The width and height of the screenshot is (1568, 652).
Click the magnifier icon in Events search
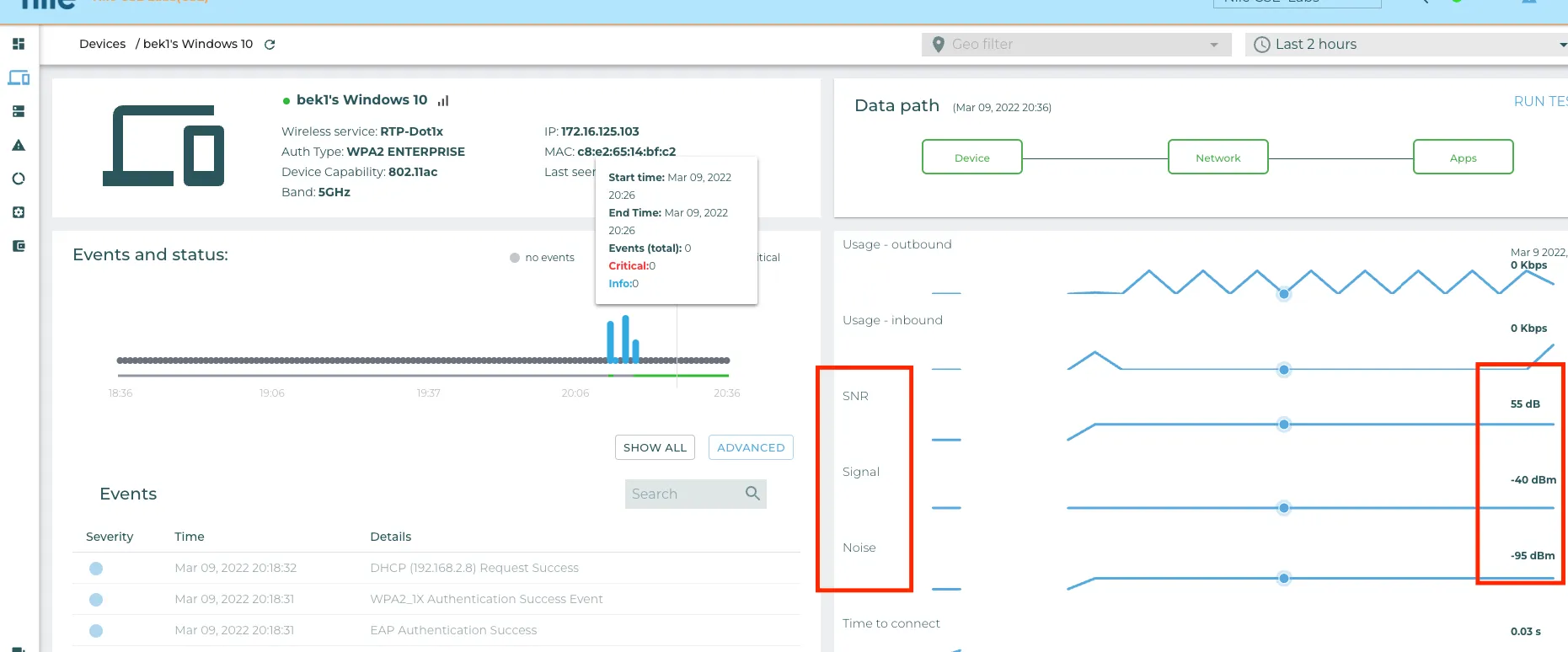752,494
